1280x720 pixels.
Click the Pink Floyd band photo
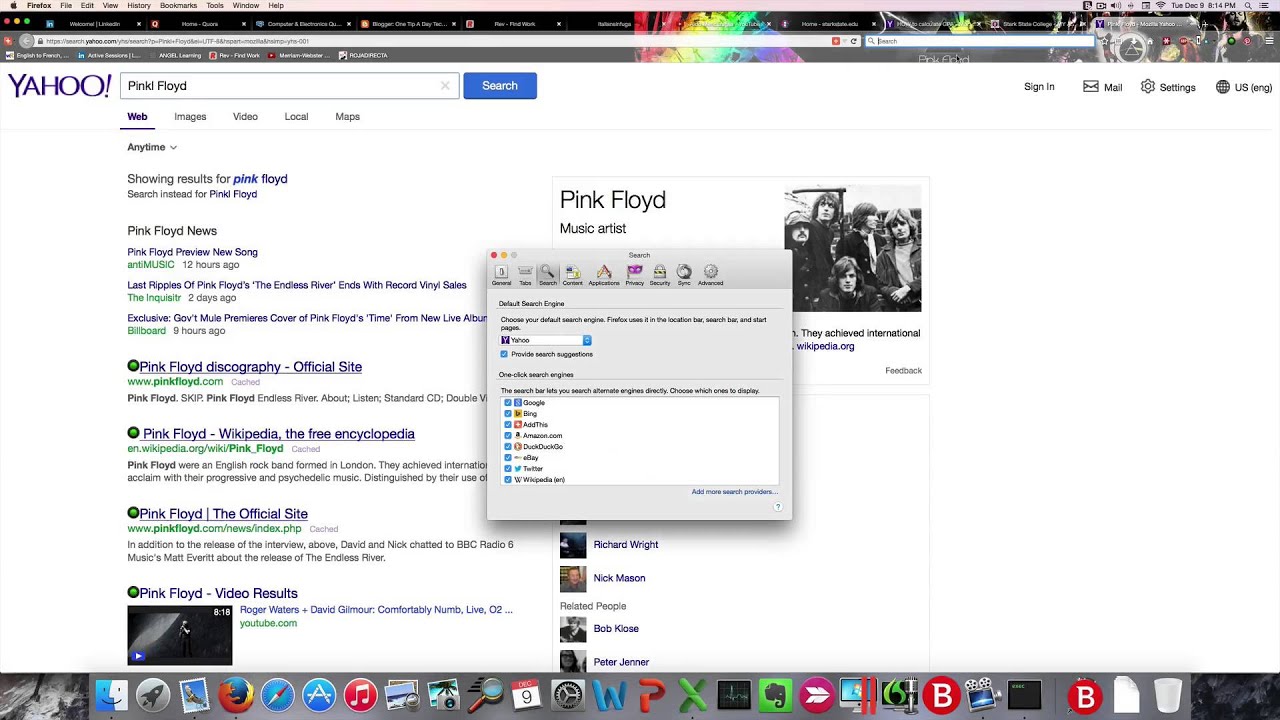(852, 248)
